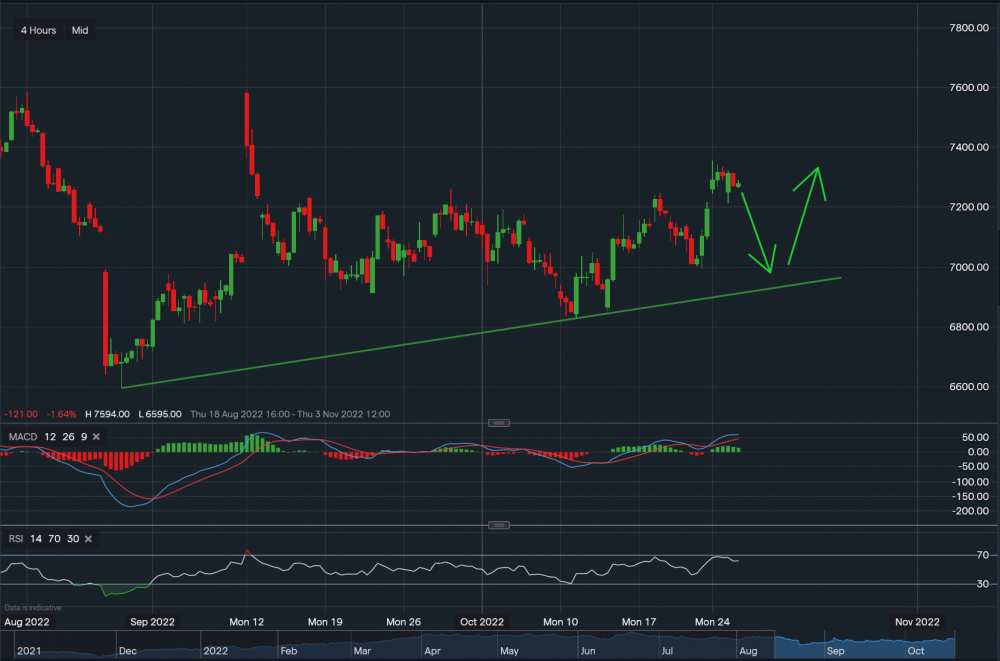Select the green downward arrow drawing
Viewport: 1000px width, 661px height.
[755, 230]
